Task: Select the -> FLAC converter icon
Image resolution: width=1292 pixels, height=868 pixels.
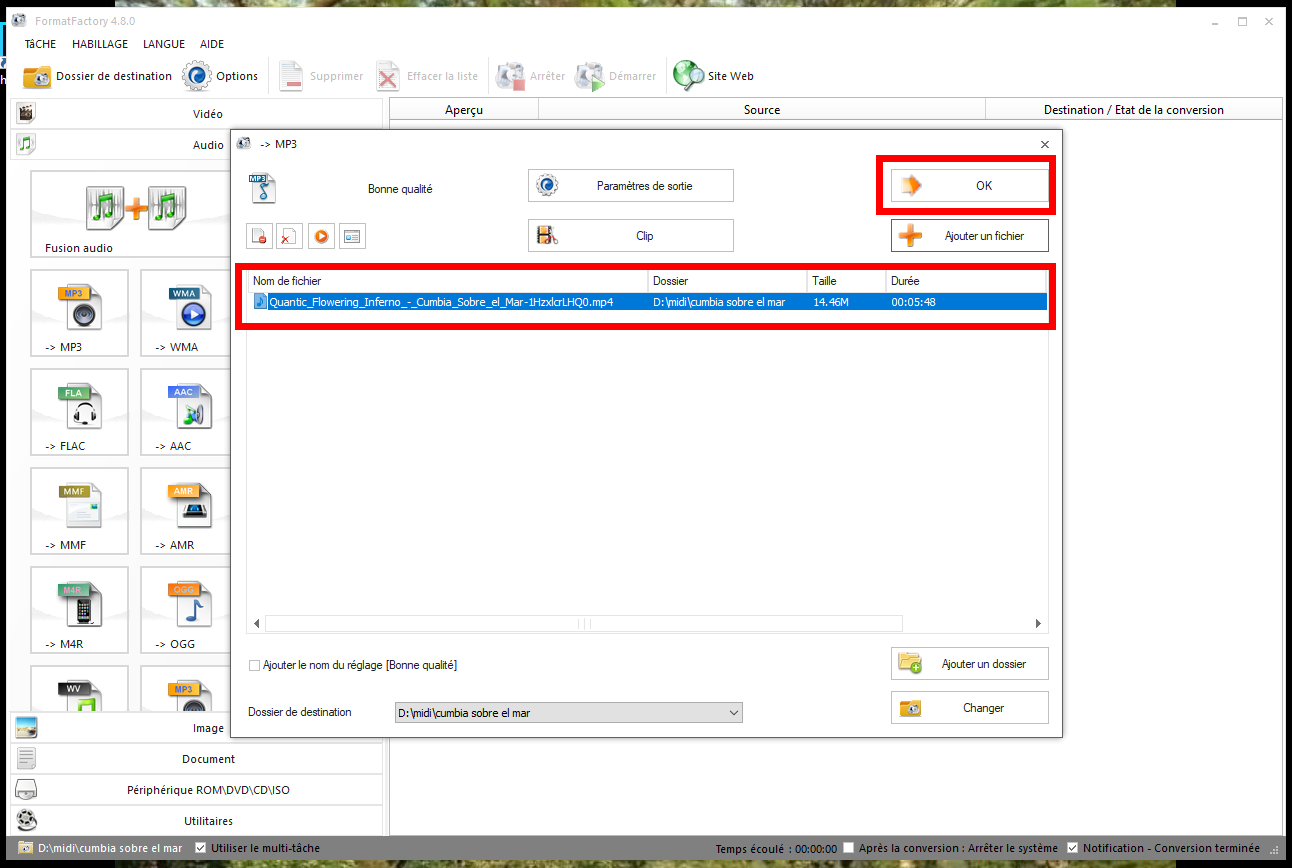Action: point(80,409)
